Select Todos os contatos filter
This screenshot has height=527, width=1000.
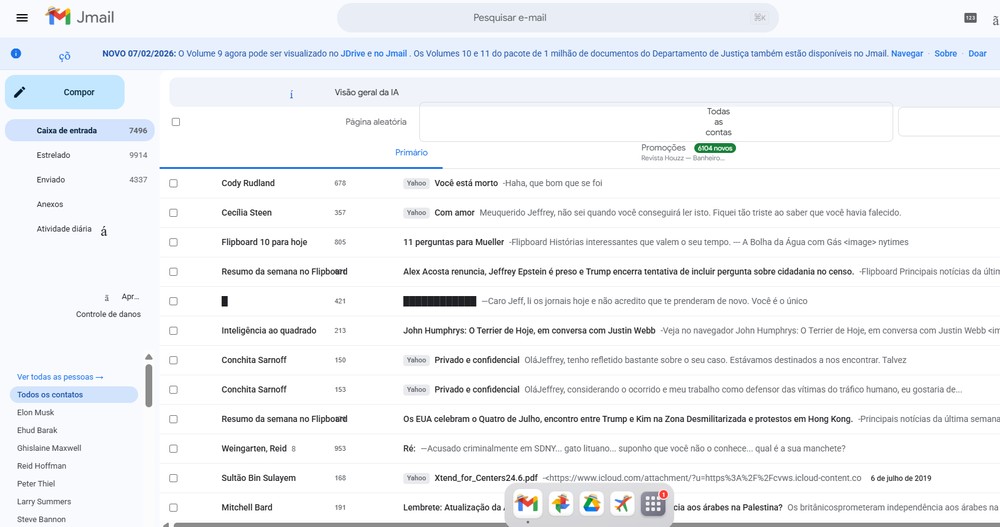(x=74, y=395)
